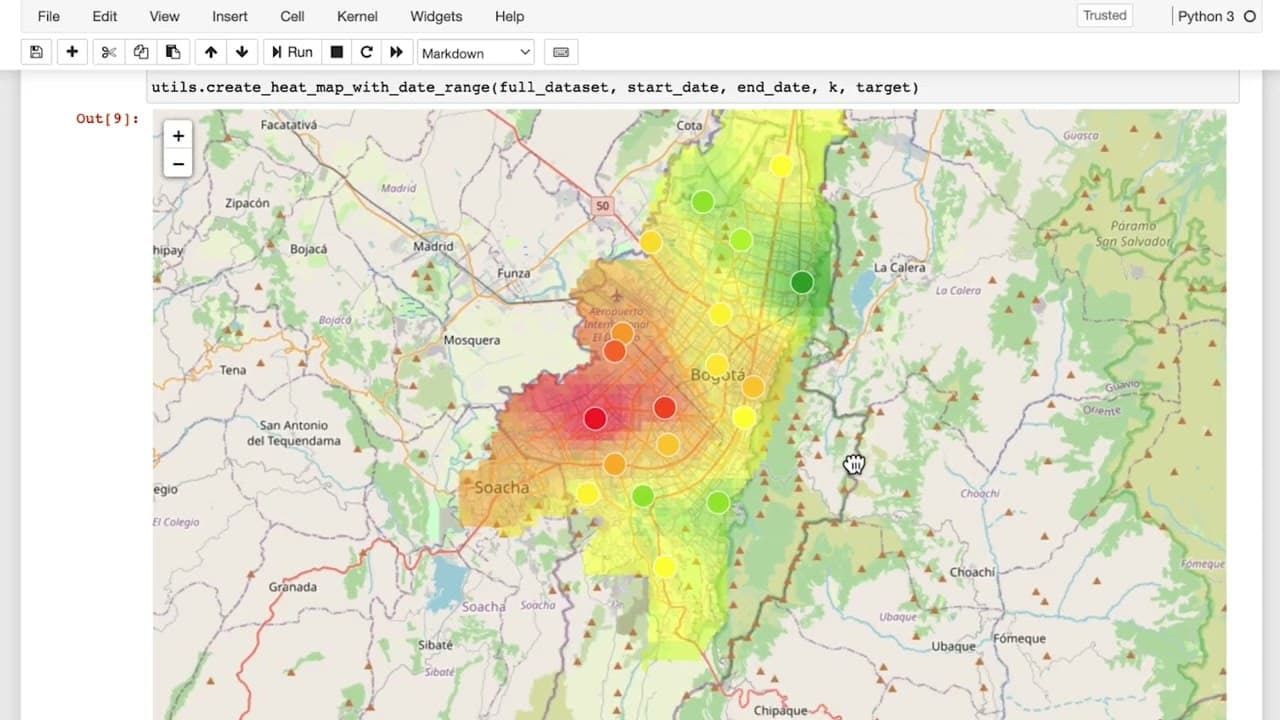The height and width of the screenshot is (720, 1280).
Task: Run the current cell
Action: [x=292, y=52]
